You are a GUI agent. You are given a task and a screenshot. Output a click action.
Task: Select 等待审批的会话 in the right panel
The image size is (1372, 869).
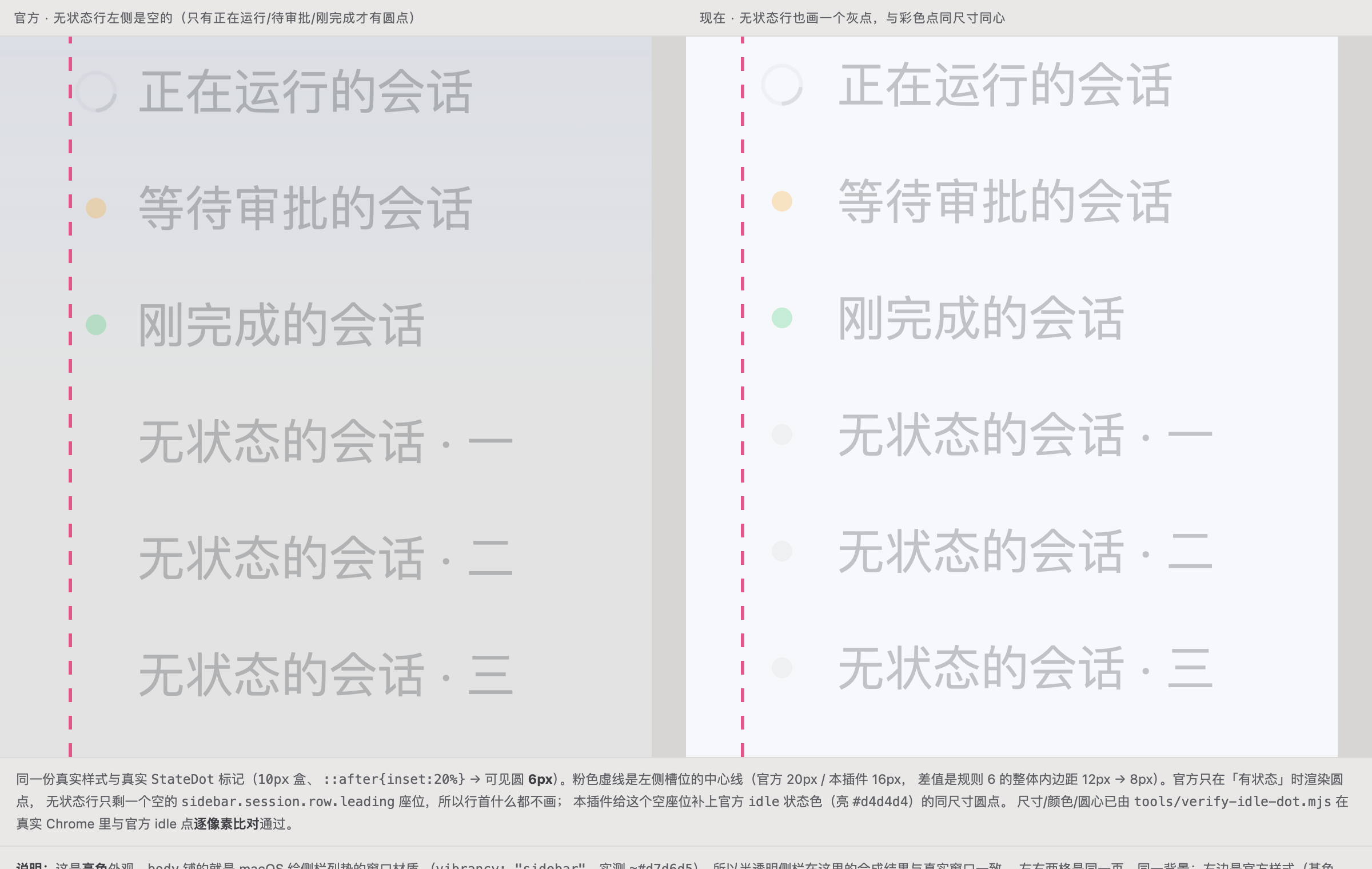tap(1006, 201)
